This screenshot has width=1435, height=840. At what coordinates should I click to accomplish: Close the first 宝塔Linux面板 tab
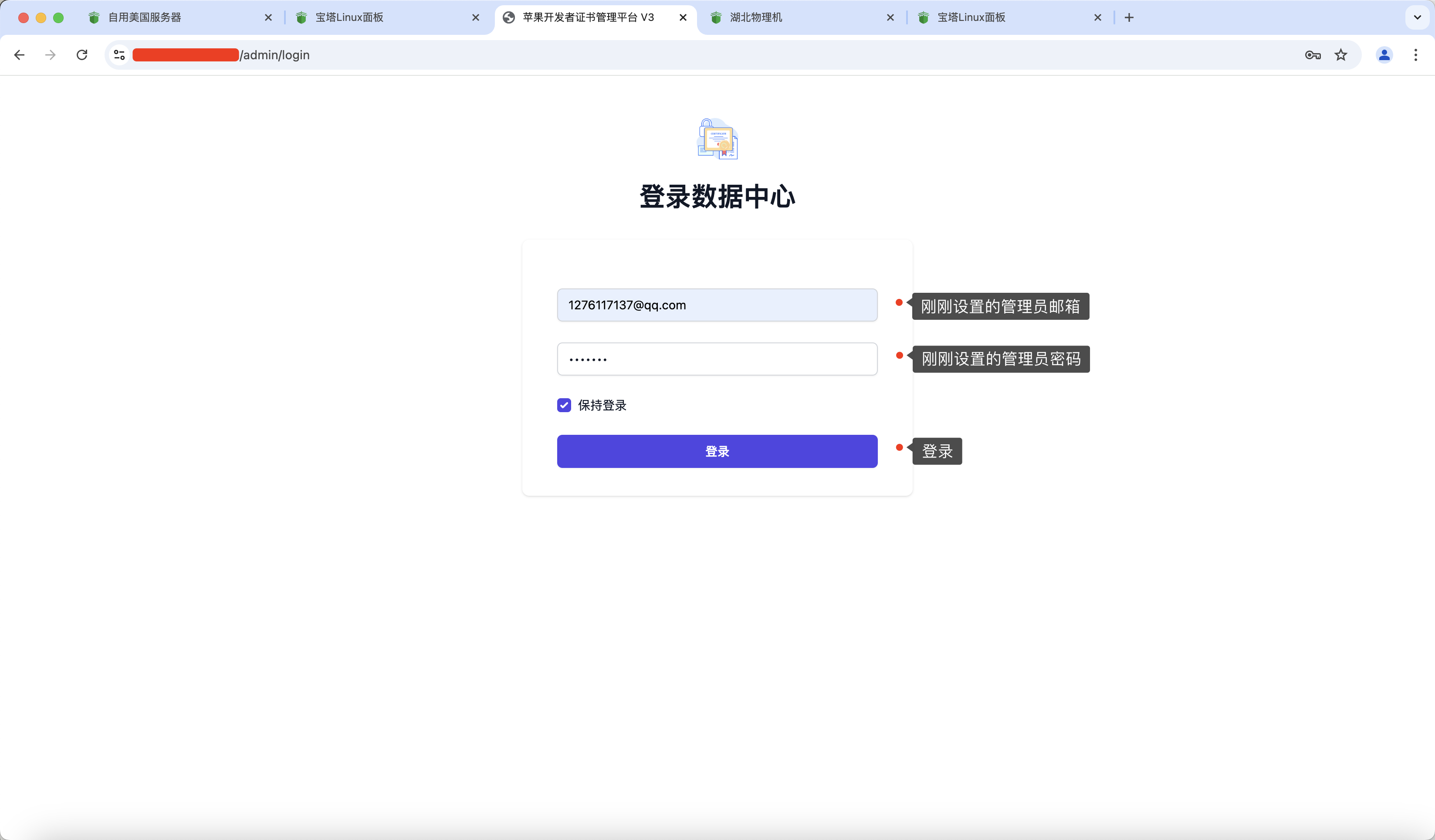(x=475, y=18)
